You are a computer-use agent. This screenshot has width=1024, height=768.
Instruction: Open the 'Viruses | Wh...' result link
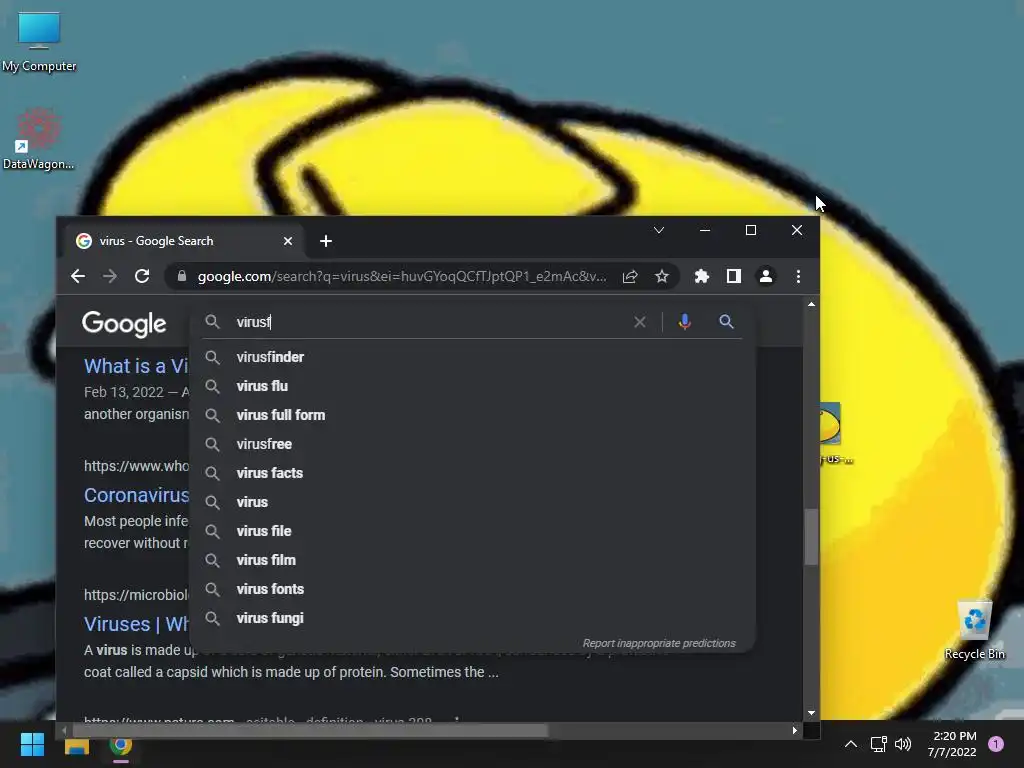pos(136,624)
